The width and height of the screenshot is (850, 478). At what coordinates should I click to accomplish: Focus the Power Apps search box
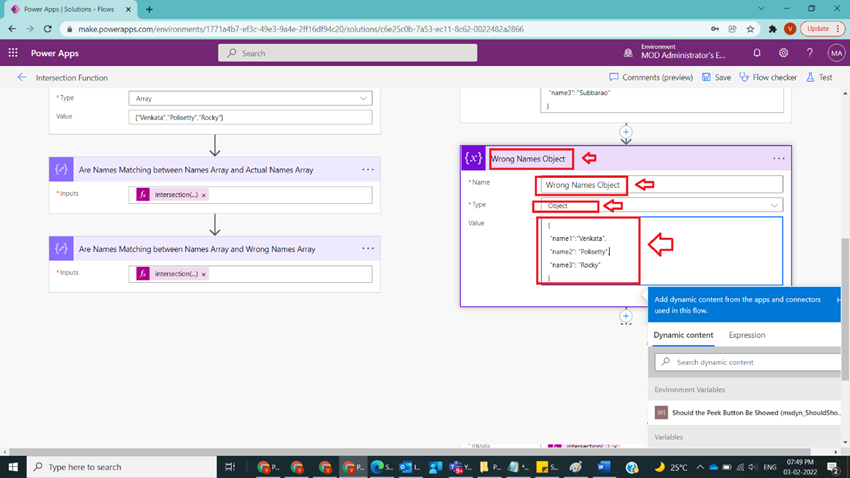(347, 53)
